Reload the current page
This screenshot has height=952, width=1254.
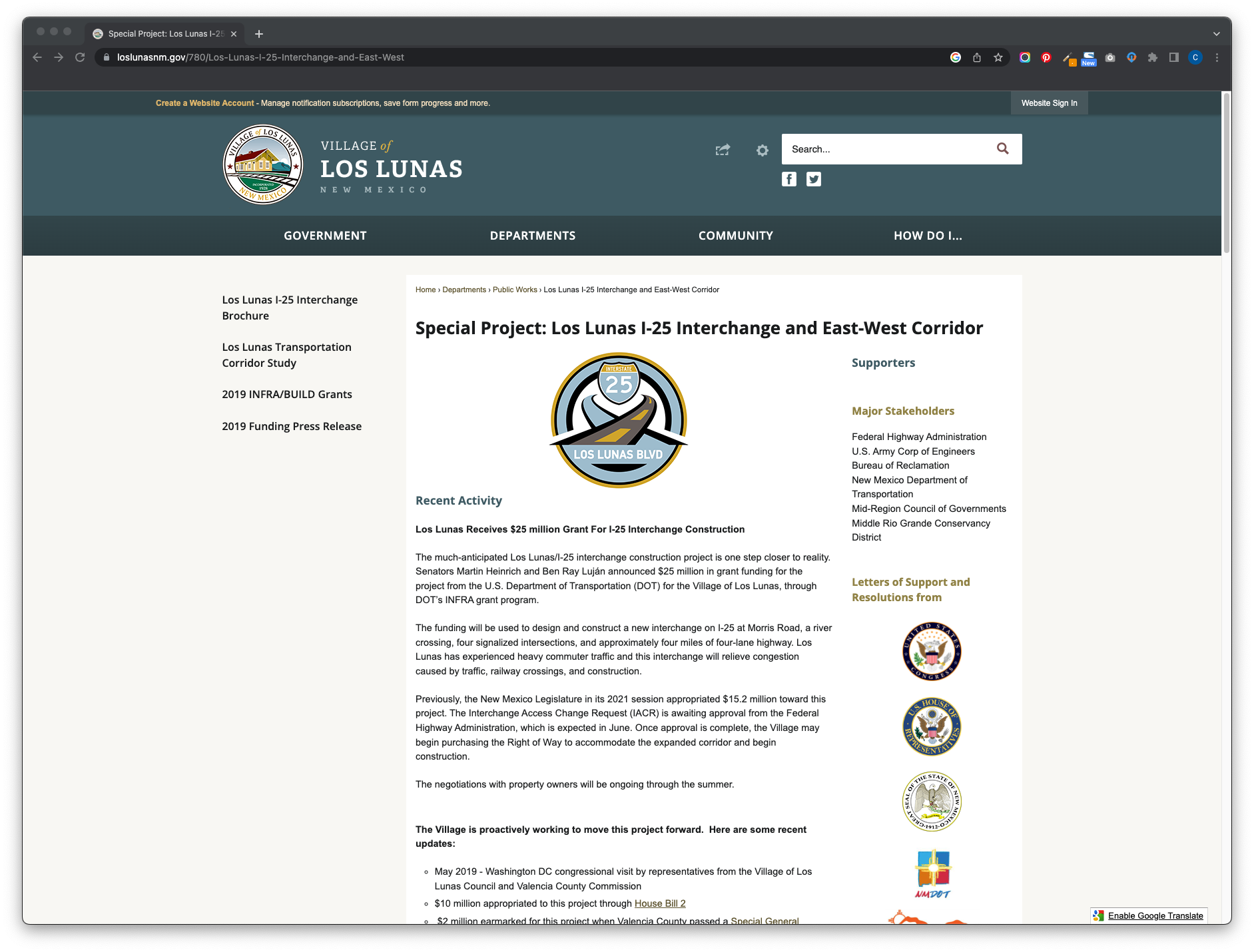[80, 57]
